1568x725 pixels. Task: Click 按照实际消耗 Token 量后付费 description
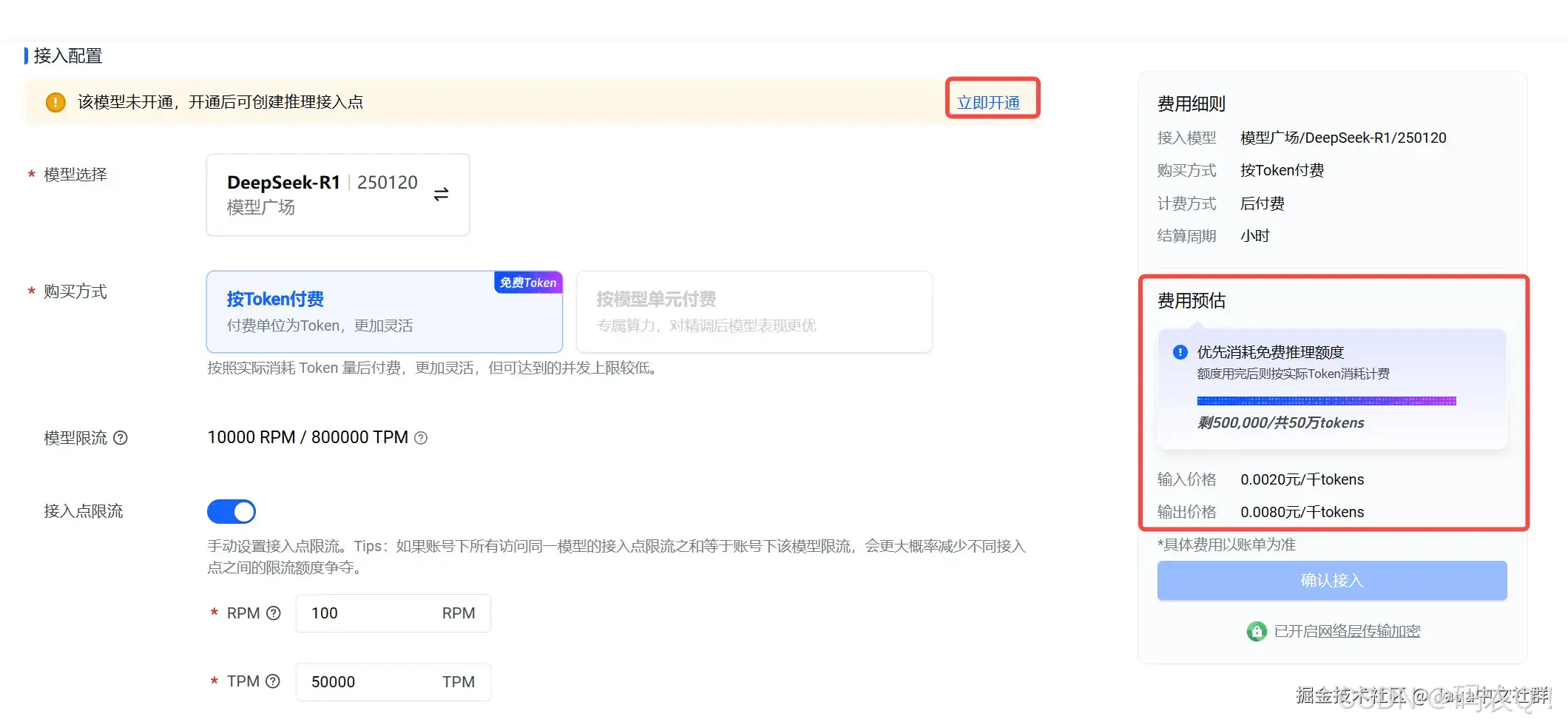tap(432, 368)
